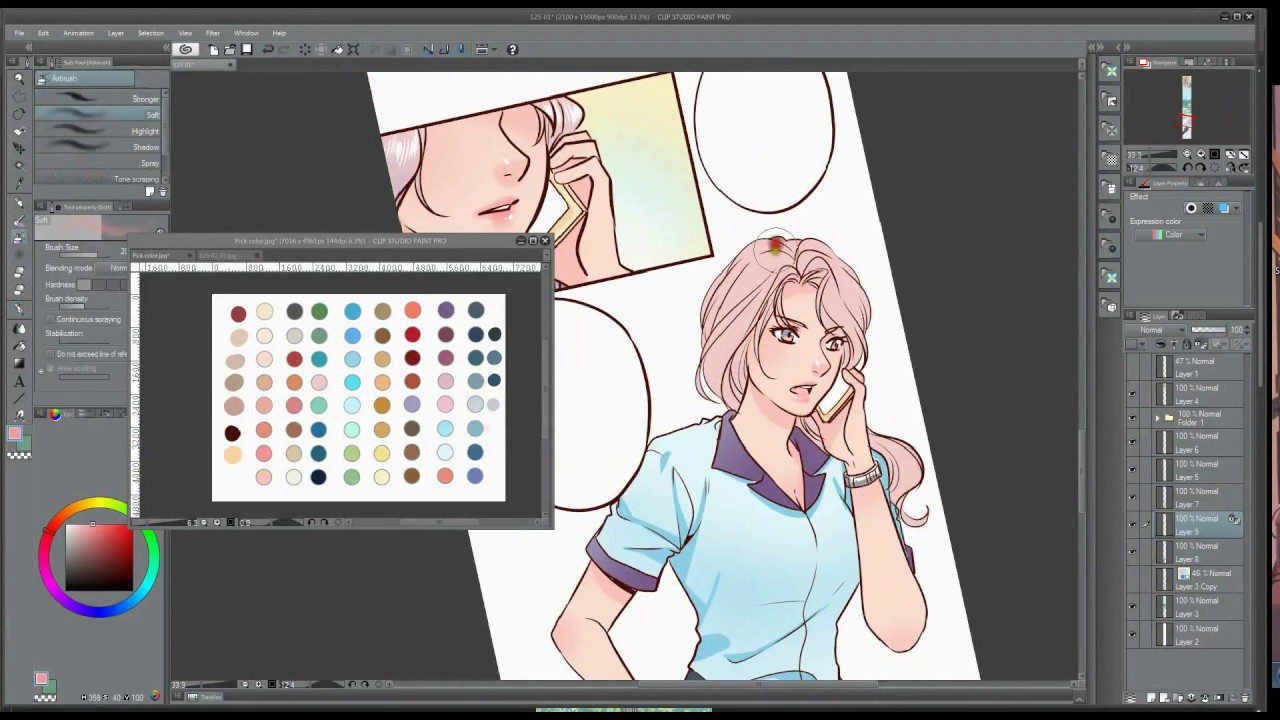Click the Save floppy disk icon

tap(247, 49)
